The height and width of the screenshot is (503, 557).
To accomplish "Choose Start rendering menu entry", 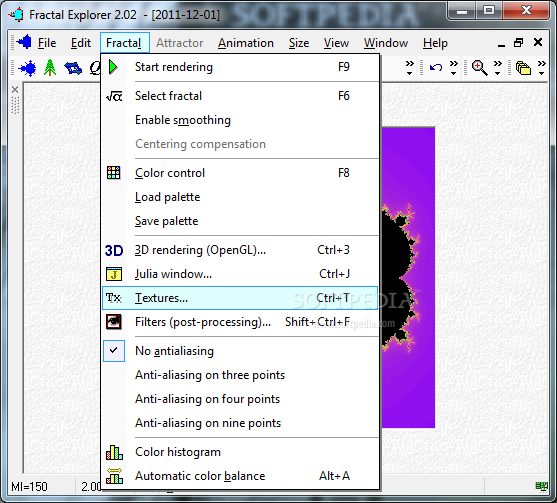I will coord(240,67).
